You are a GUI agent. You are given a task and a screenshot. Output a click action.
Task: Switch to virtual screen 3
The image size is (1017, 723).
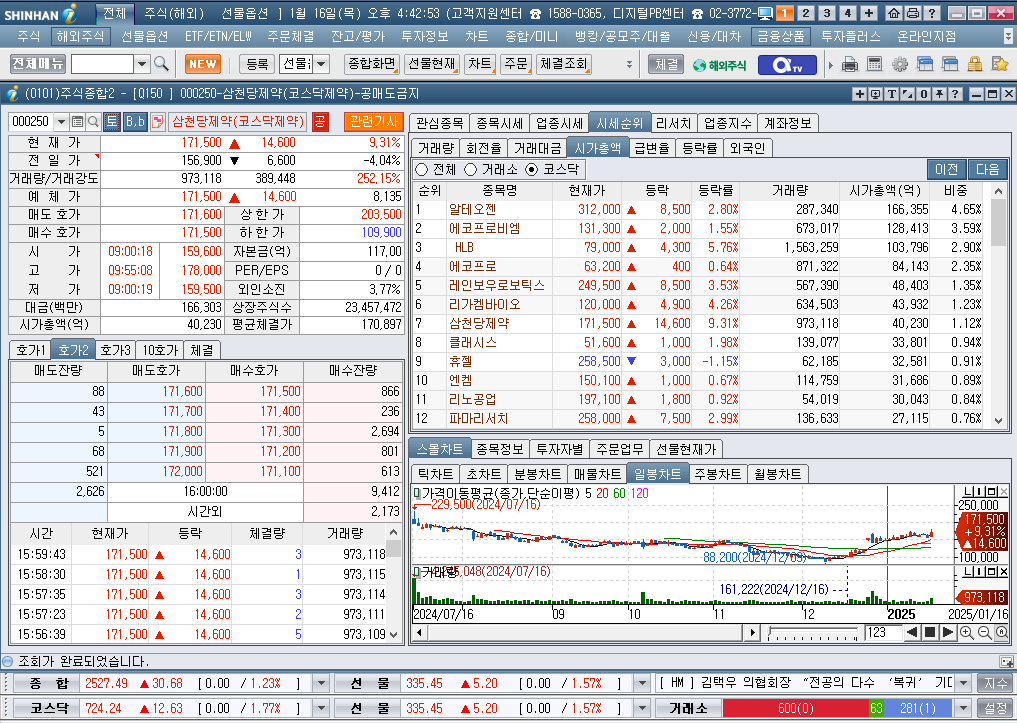point(826,13)
